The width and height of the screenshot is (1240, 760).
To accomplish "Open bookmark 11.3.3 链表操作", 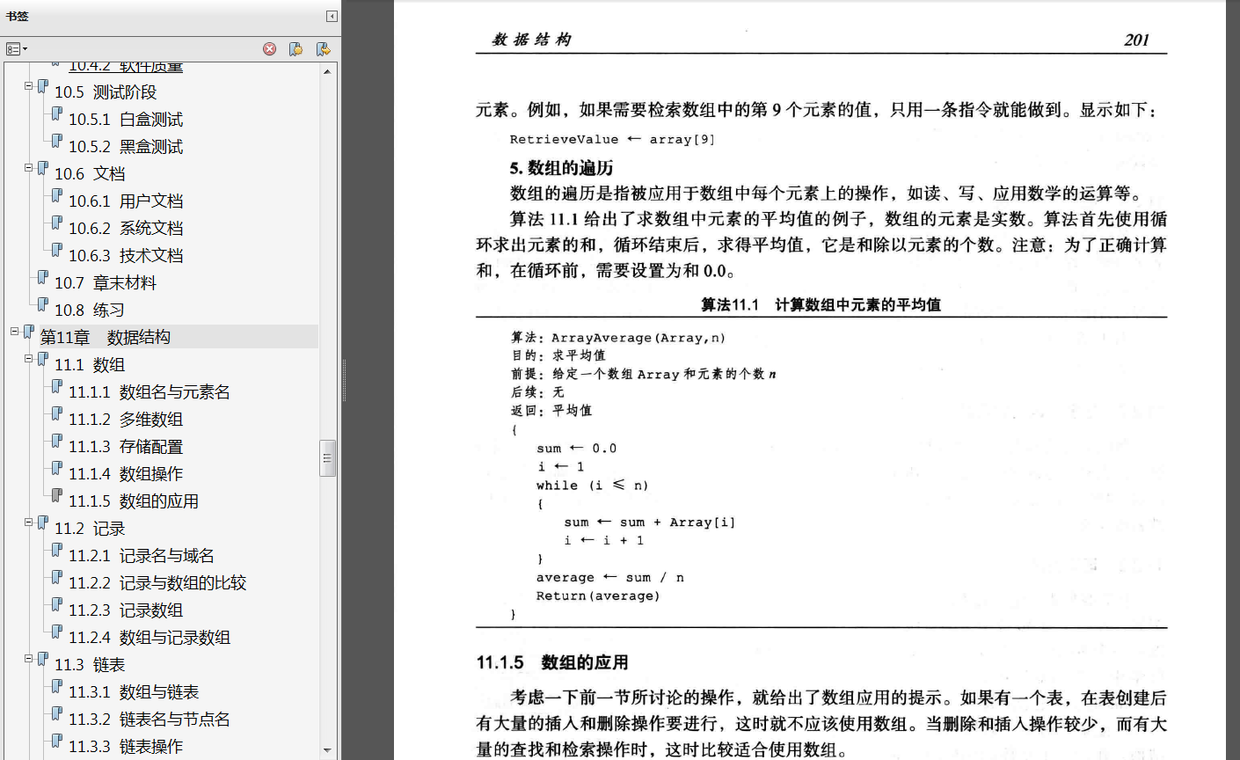I will point(125,746).
